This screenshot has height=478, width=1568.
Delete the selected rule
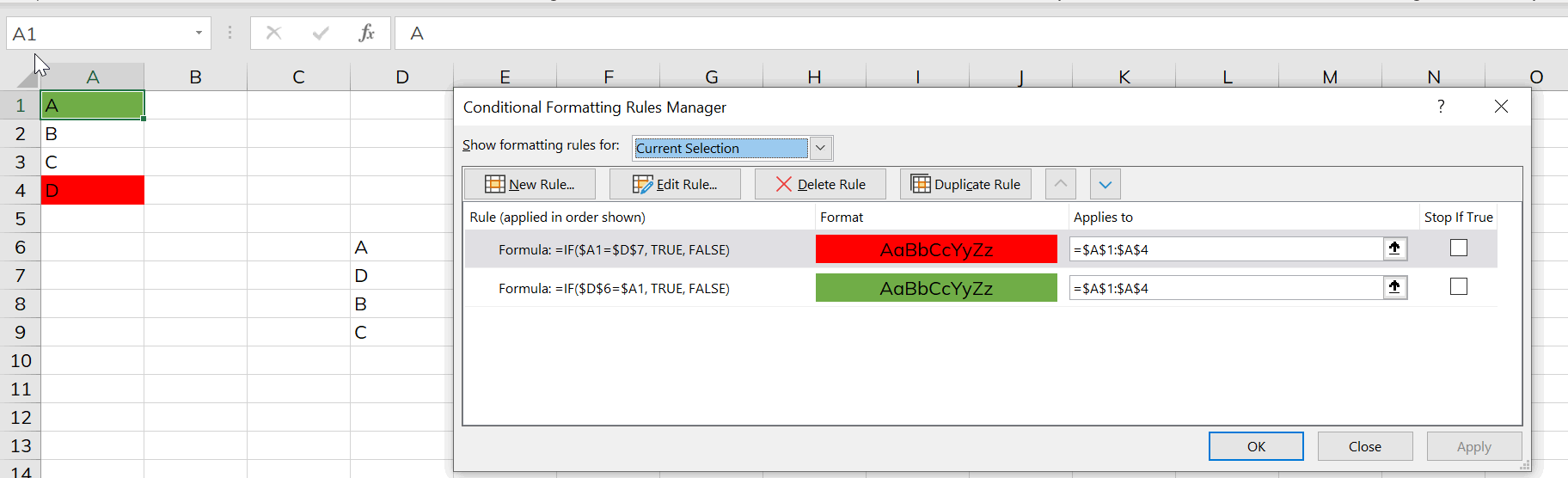(x=820, y=184)
